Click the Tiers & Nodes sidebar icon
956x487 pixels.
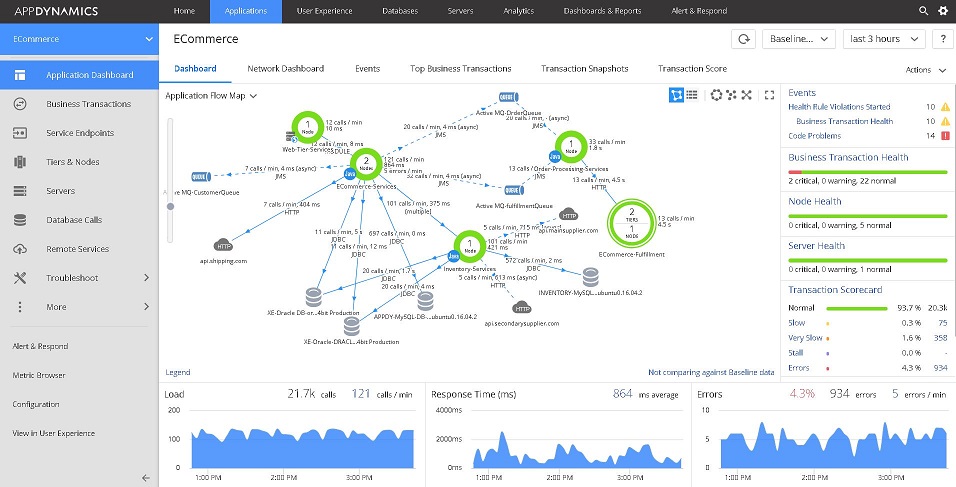click(x=20, y=162)
